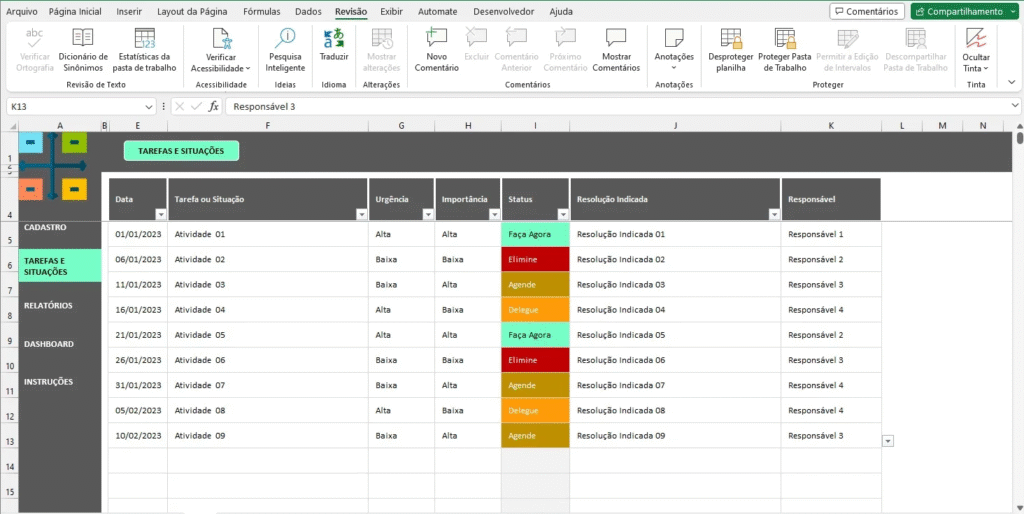This screenshot has width=1024, height=514.
Task: Switch to the Fórmulas ribbon tab
Action: click(x=261, y=12)
